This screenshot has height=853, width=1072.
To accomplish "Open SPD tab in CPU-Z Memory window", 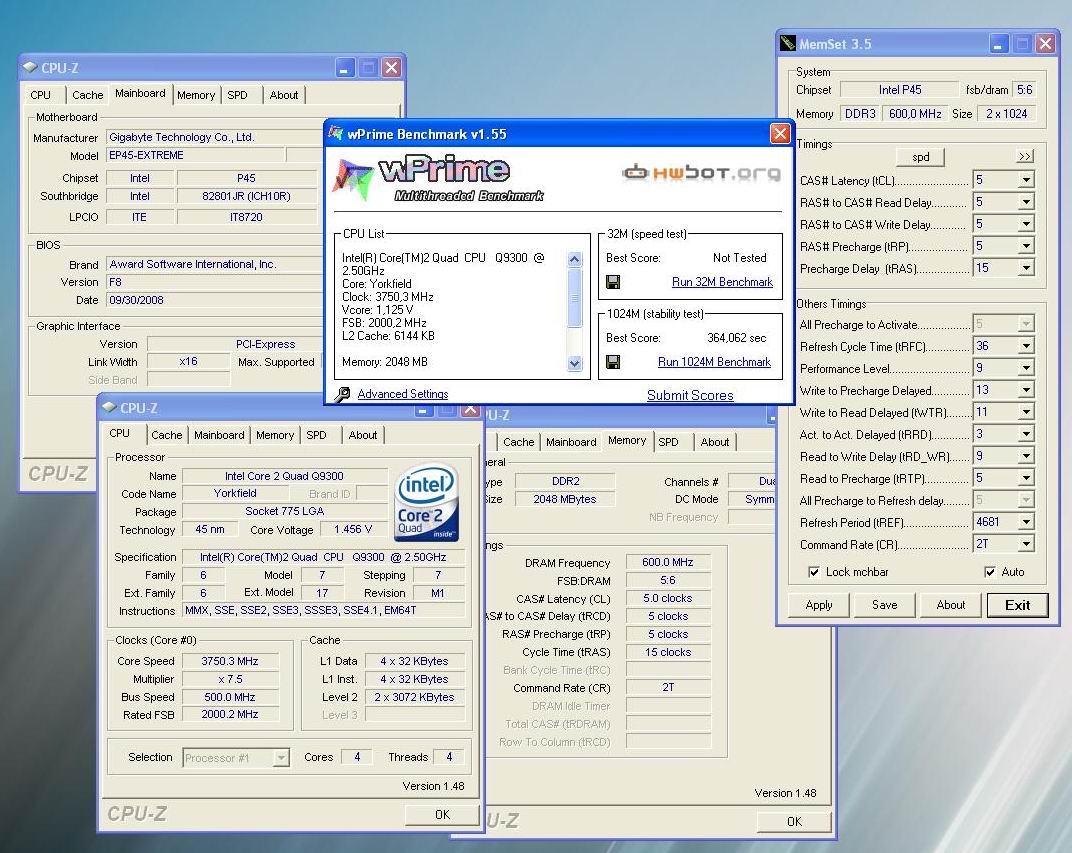I will pyautogui.click(x=669, y=442).
